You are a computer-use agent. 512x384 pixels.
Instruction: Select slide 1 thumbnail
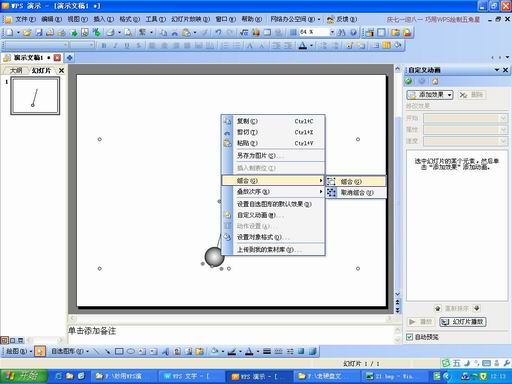(35, 96)
